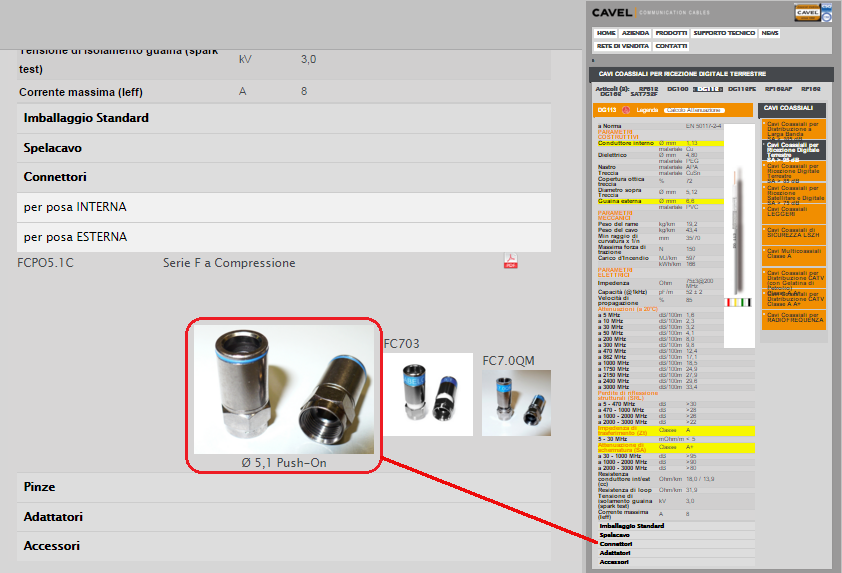The height and width of the screenshot is (573, 842).
Task: Open Cavi Multicoassiali Classe A category
Action: click(x=794, y=255)
